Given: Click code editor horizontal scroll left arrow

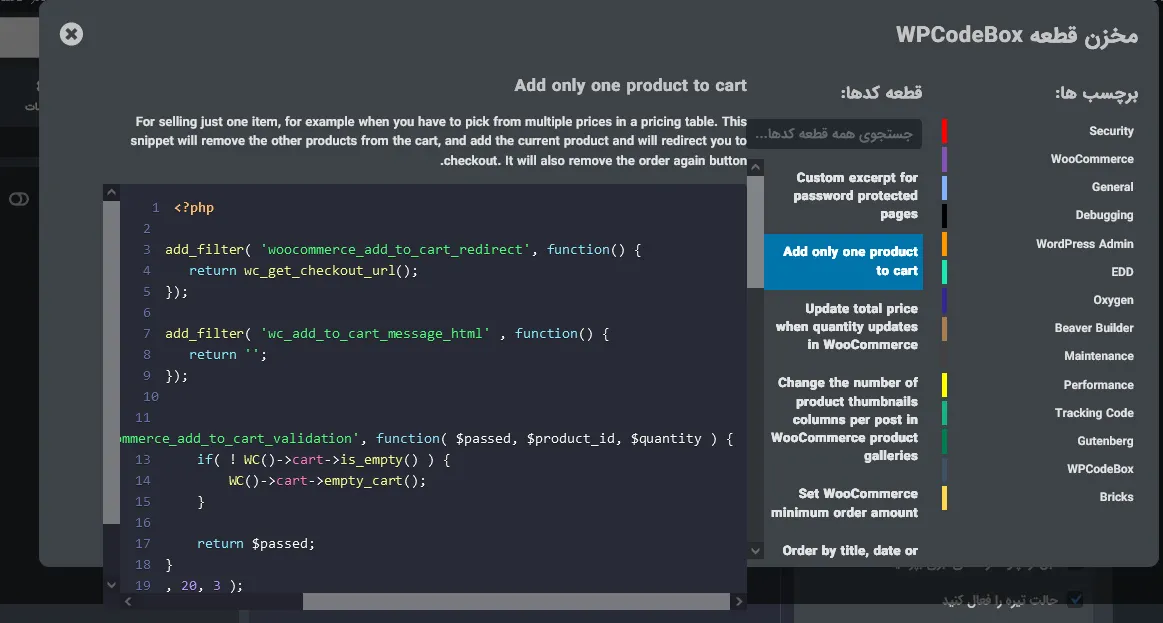Looking at the screenshot, I should pos(128,601).
